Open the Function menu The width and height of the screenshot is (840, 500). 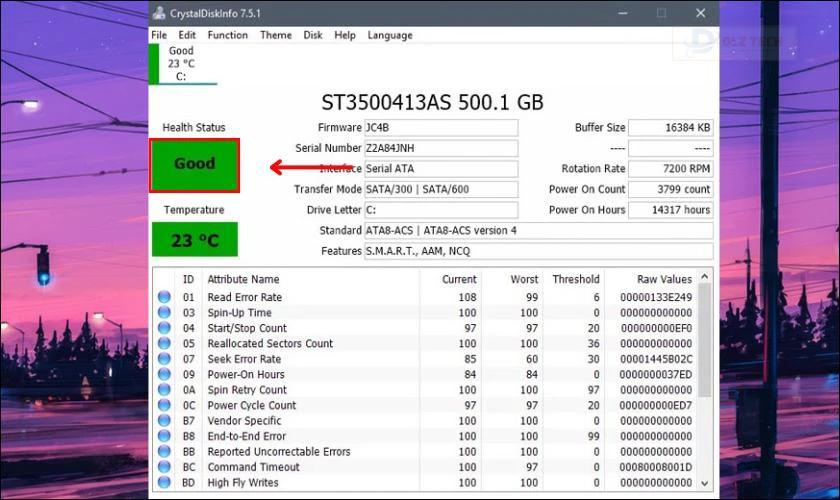point(228,35)
